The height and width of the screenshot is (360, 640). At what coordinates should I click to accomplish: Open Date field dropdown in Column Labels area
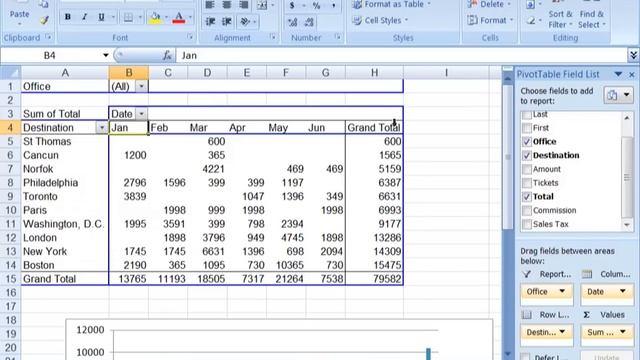[622, 291]
